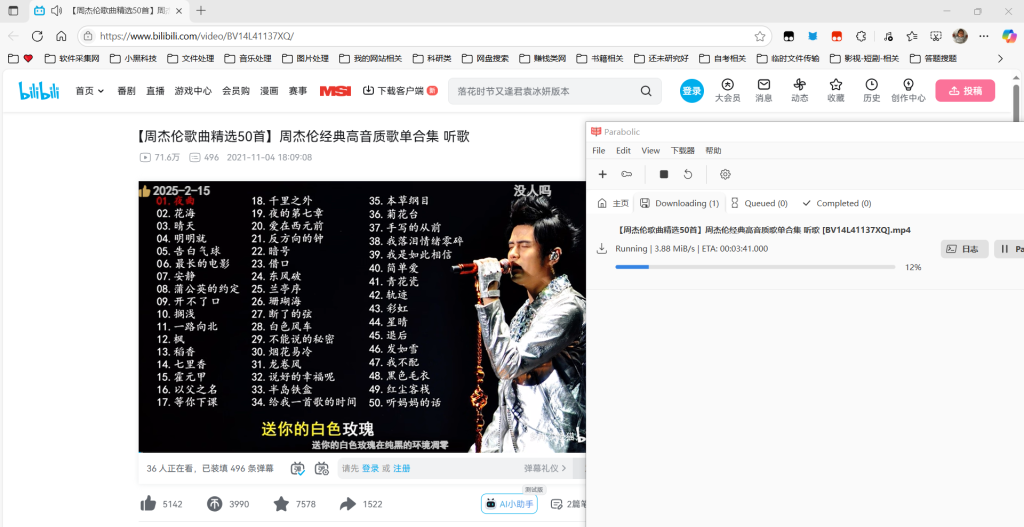
Task: Switch to the 主页 home tab in Parabolic
Action: (613, 203)
